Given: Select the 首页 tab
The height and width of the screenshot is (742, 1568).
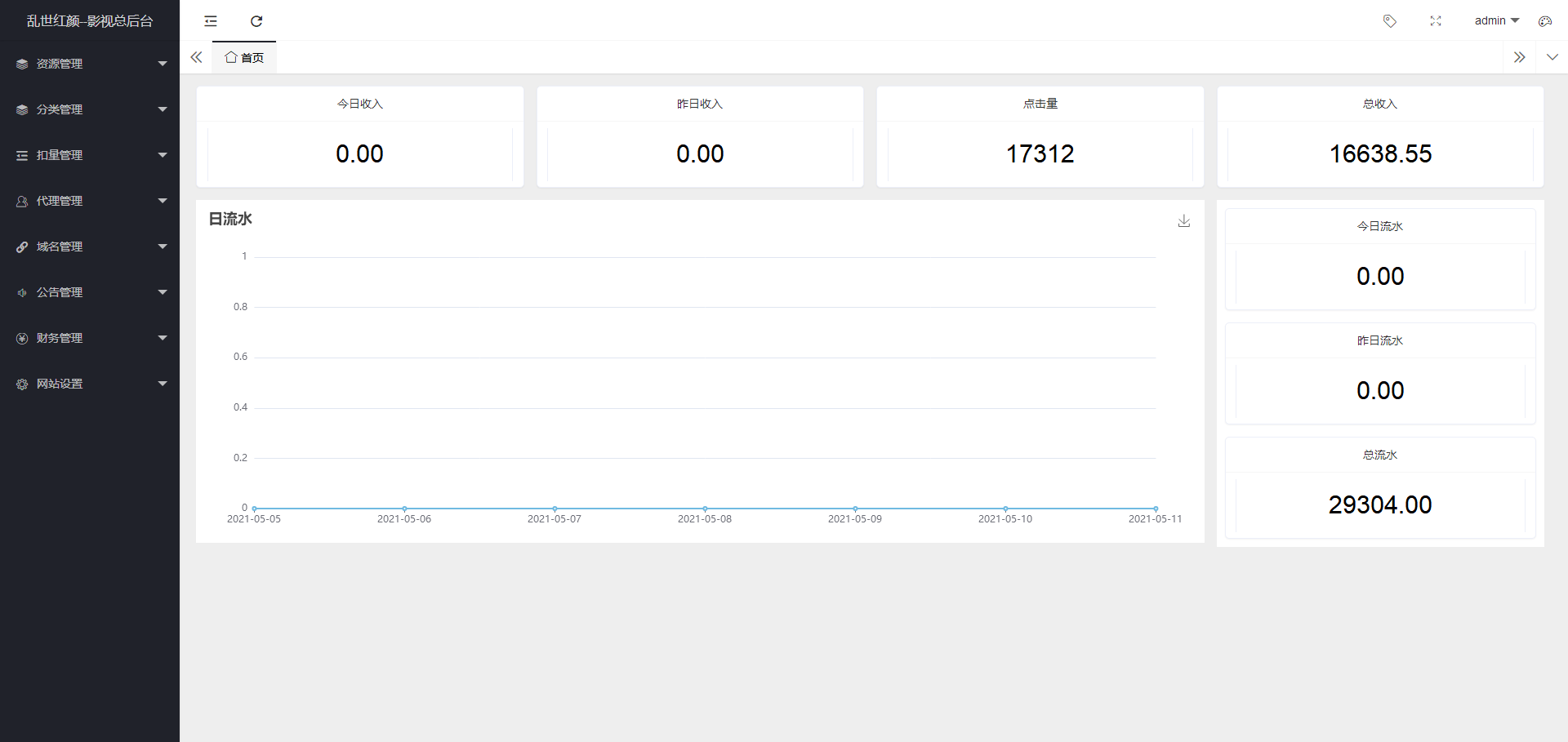Looking at the screenshot, I should point(245,58).
